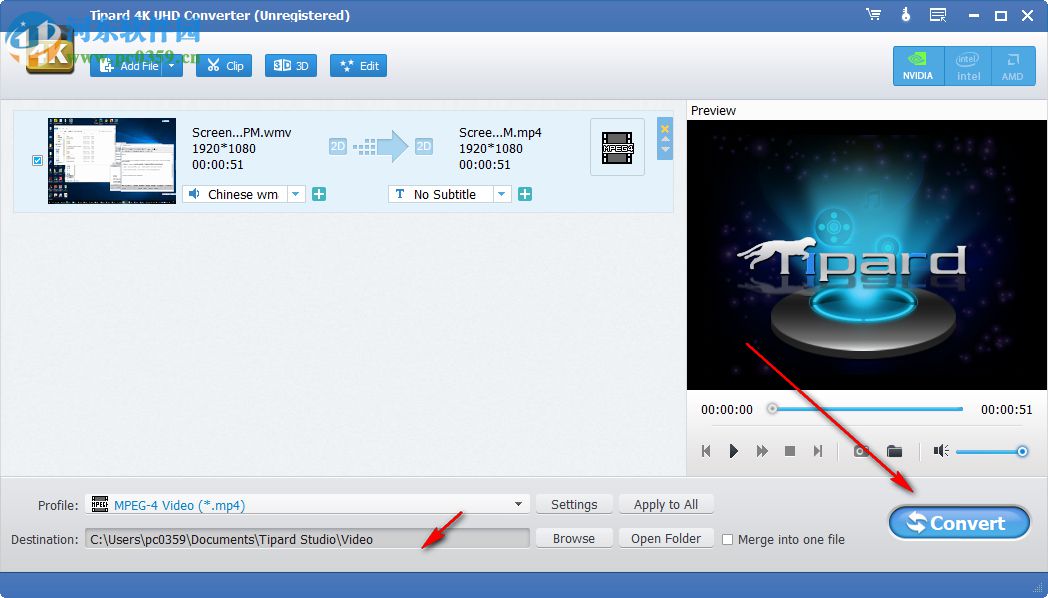The width and height of the screenshot is (1048, 598).
Task: Open the Edit video tool
Action: point(357,65)
